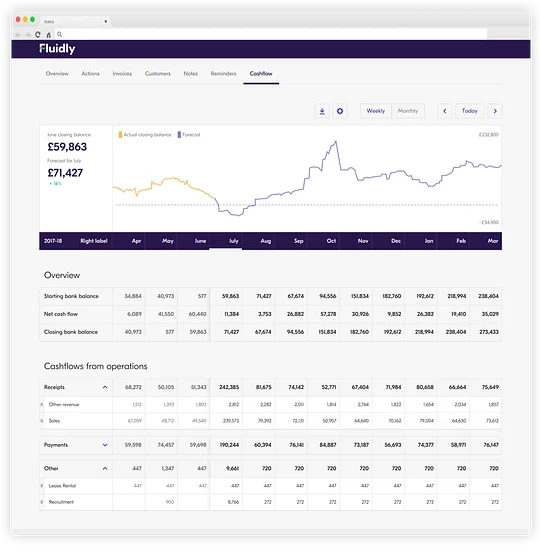Screen dimensions: 540x552
Task: Collapse the Other row
Action: click(x=105, y=468)
